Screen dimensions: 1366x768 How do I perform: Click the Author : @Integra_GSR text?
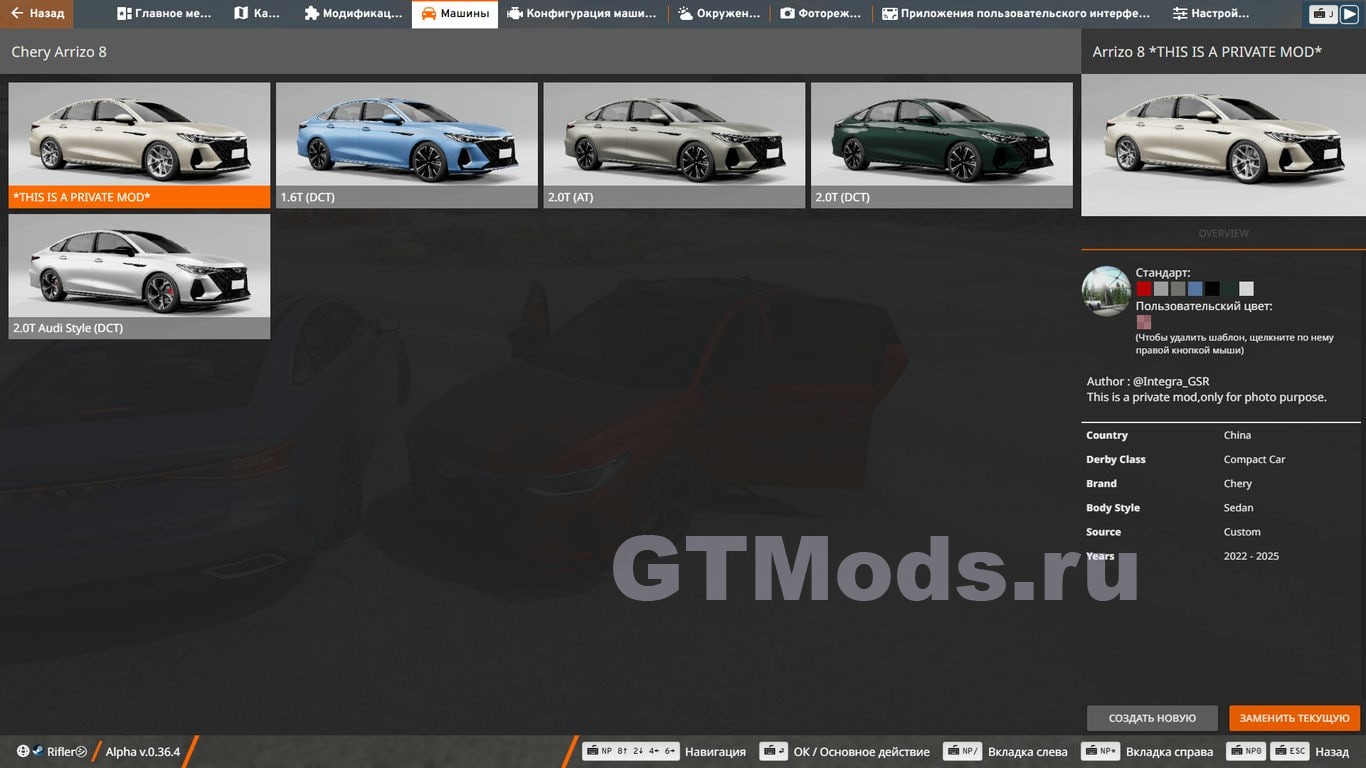1148,381
